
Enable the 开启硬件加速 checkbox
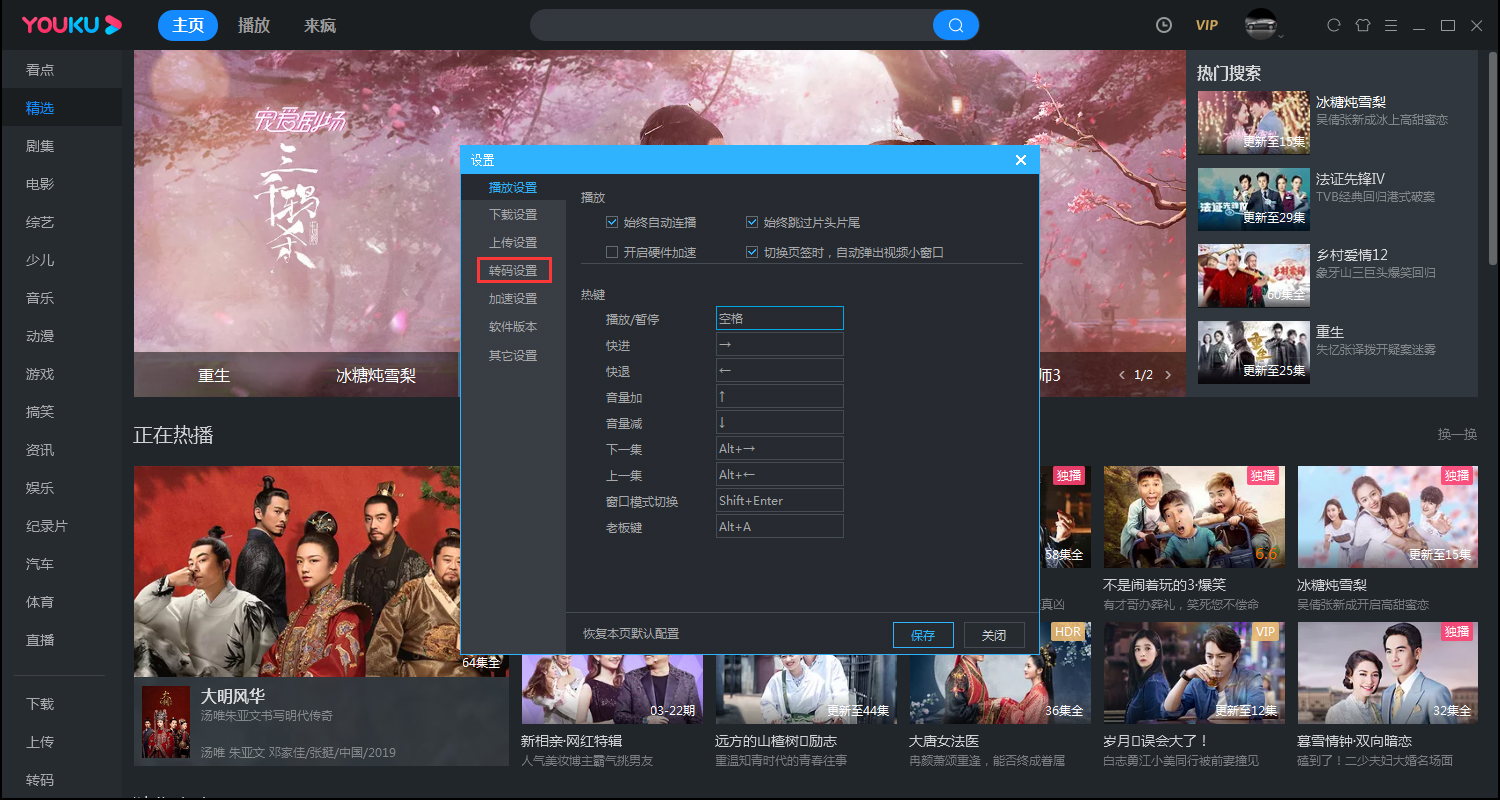pos(610,251)
